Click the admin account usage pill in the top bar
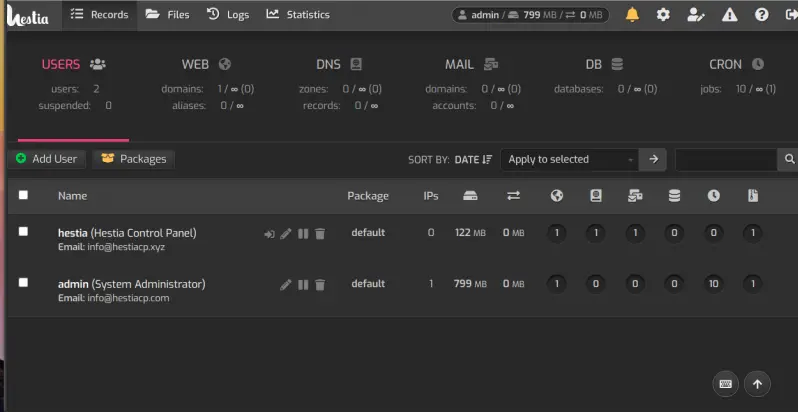798x412 pixels. [x=530, y=15]
